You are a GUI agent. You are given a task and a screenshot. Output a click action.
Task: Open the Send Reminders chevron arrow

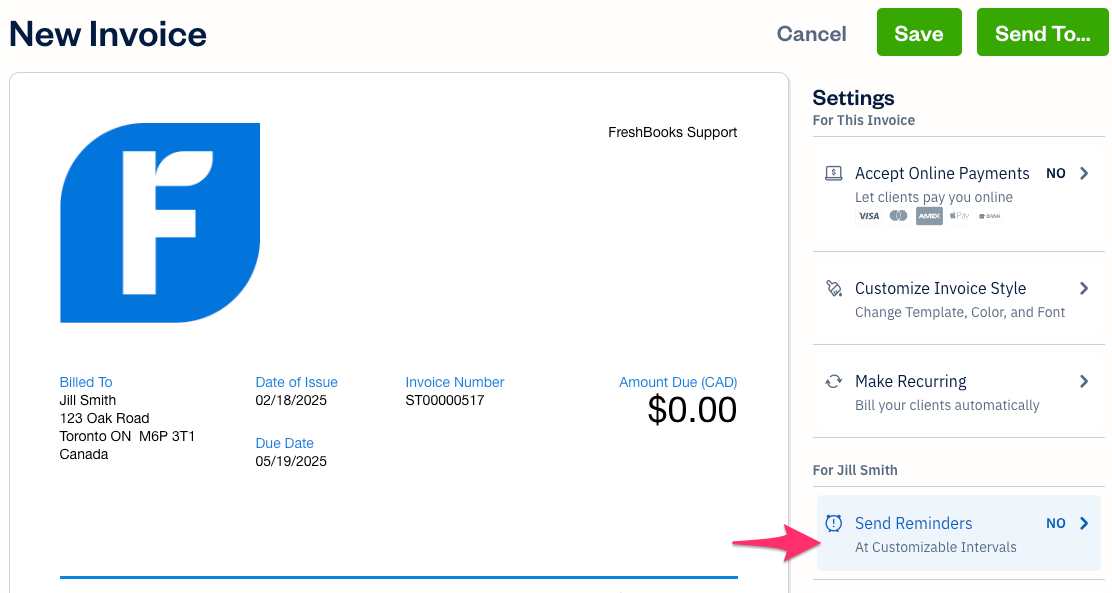pos(1084,523)
